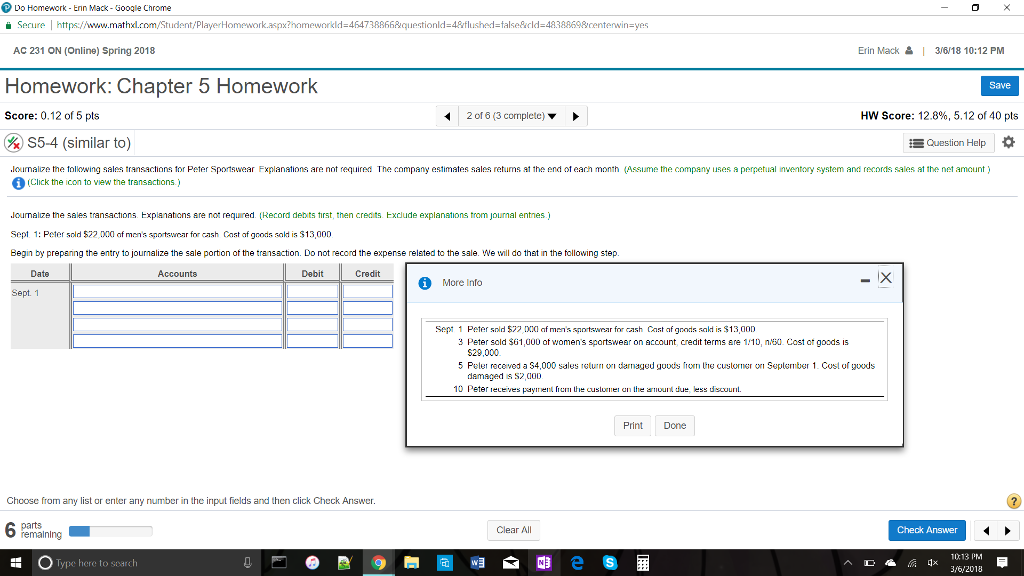
Task: Click the settings gear near Question Help
Action: [x=1008, y=142]
